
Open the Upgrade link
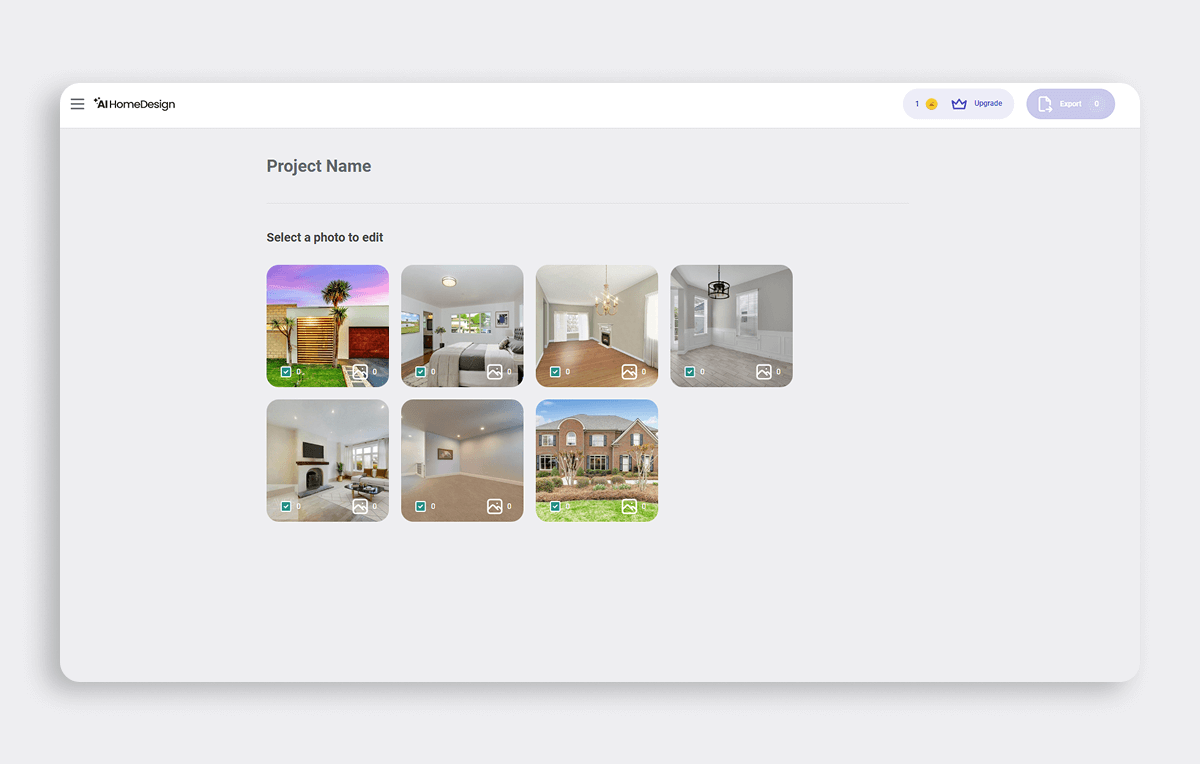tap(988, 104)
